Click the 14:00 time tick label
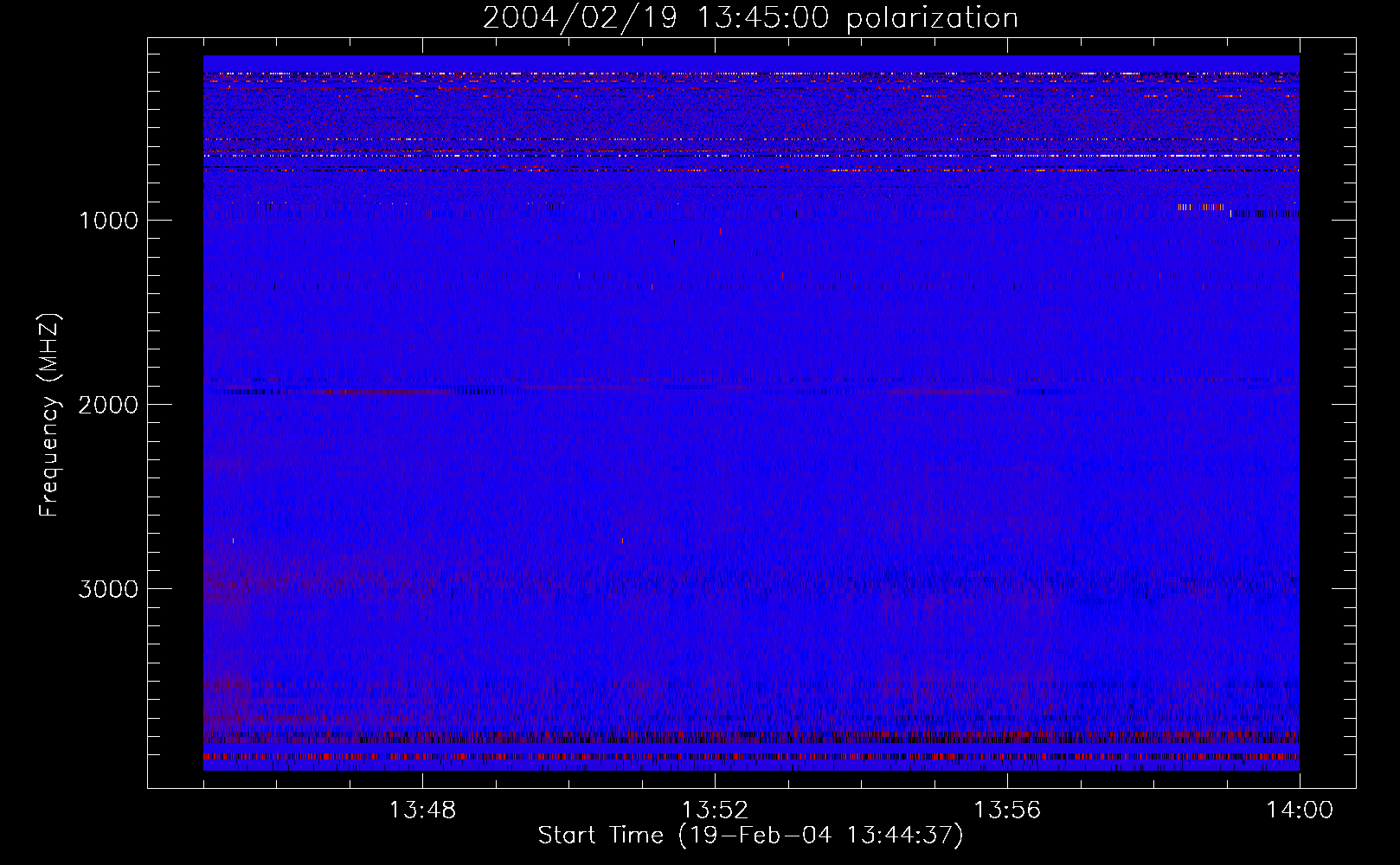The width and height of the screenshot is (1400, 865). pyautogui.click(x=1300, y=811)
